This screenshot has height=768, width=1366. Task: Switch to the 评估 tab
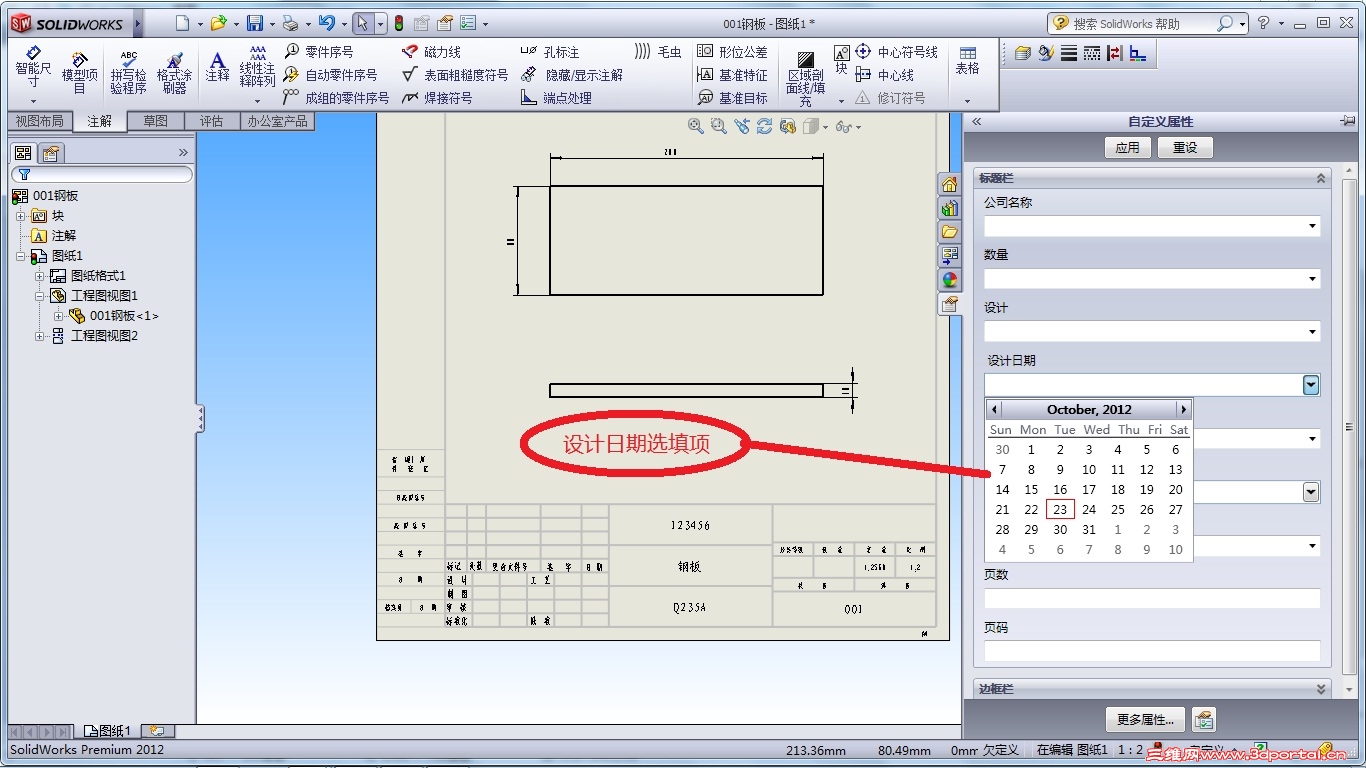[211, 121]
